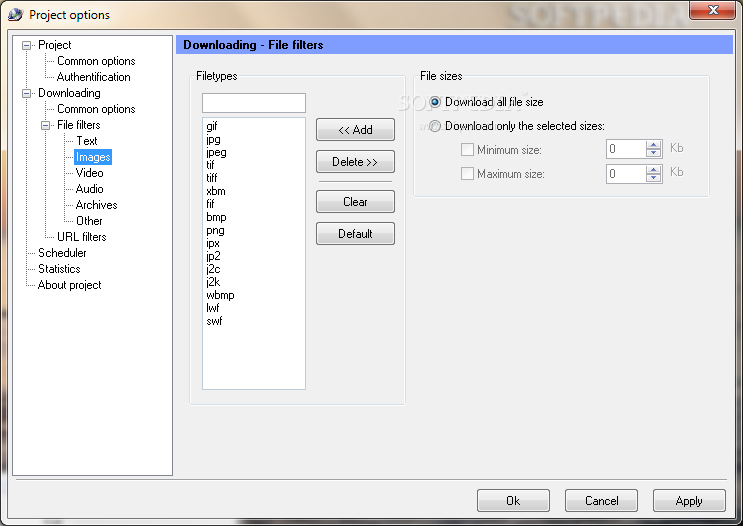Image resolution: width=743 pixels, height=526 pixels.
Task: Click the Maximum size value field
Action: click(x=626, y=174)
